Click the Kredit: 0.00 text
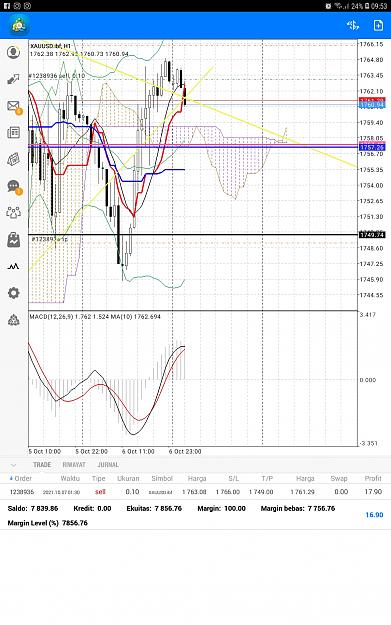Viewport: 391px width, 625px height. point(92,509)
